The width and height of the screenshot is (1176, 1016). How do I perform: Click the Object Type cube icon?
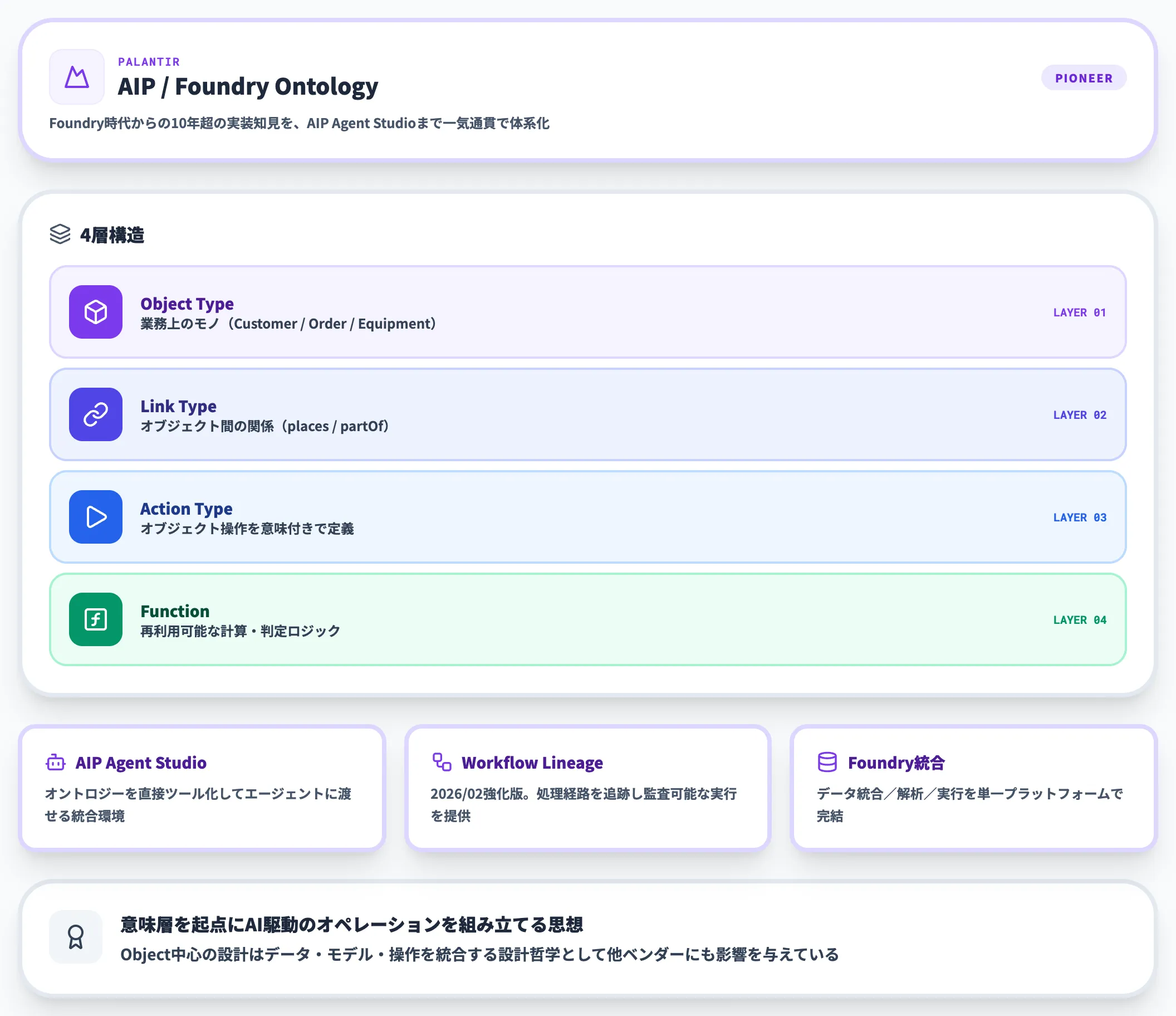(95, 312)
